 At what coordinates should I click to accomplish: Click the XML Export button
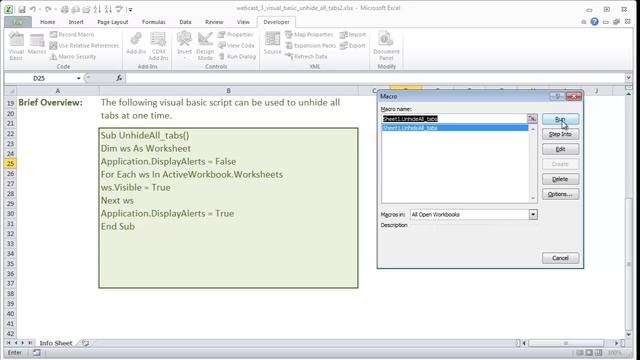click(x=353, y=45)
